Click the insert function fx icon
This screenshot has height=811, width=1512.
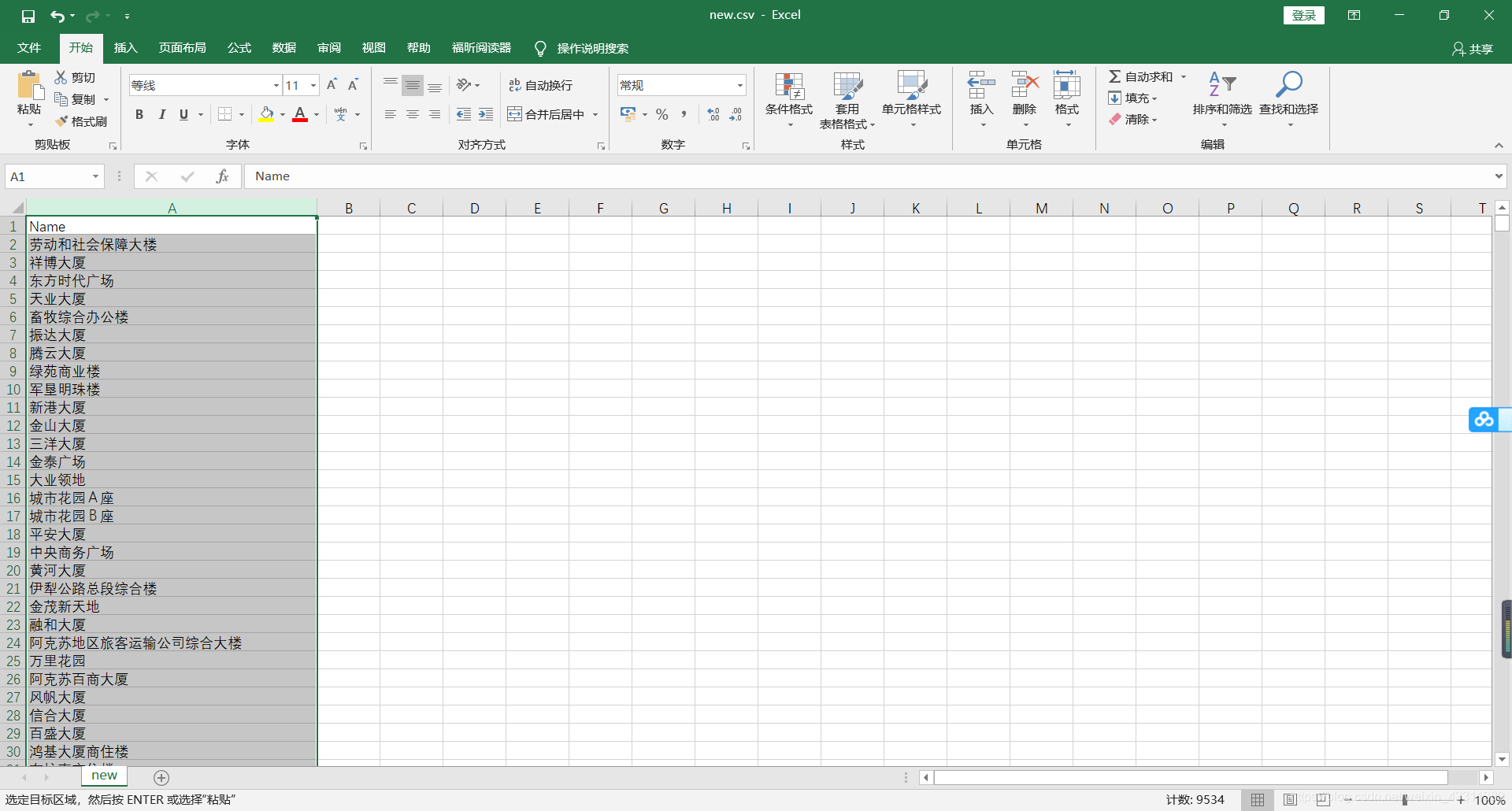pyautogui.click(x=223, y=176)
